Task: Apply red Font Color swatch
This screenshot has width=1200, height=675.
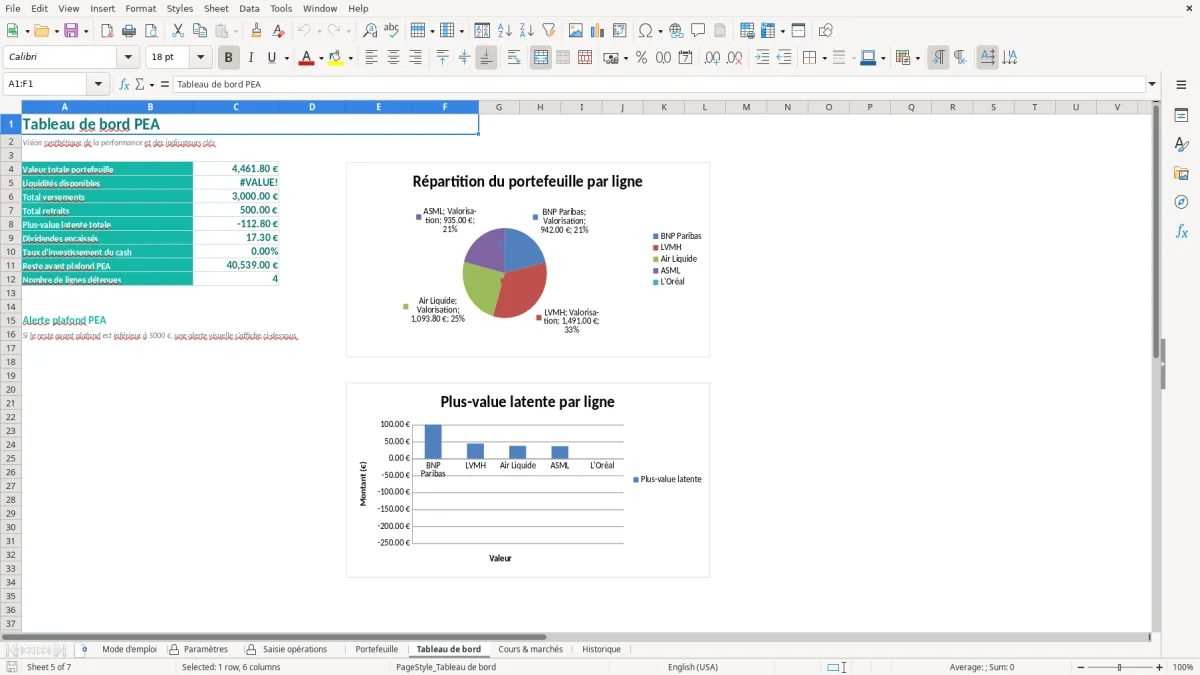Action: [306, 58]
